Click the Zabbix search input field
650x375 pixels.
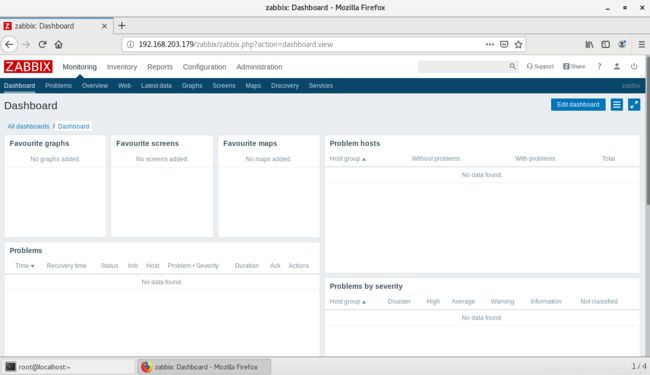point(463,66)
